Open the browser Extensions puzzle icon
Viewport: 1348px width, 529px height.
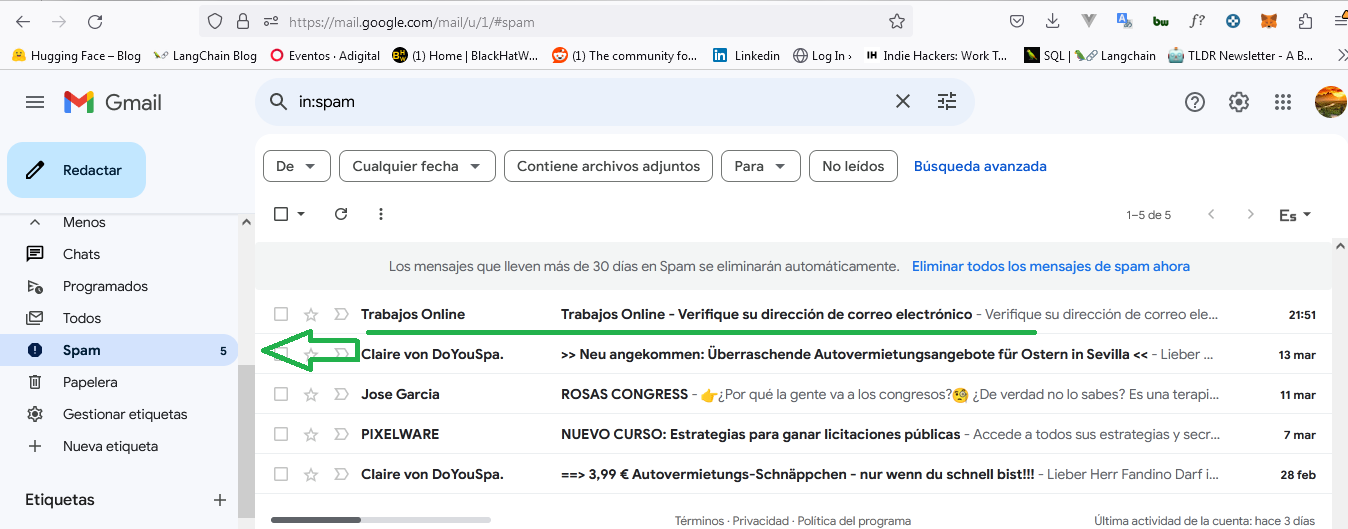click(x=1305, y=21)
